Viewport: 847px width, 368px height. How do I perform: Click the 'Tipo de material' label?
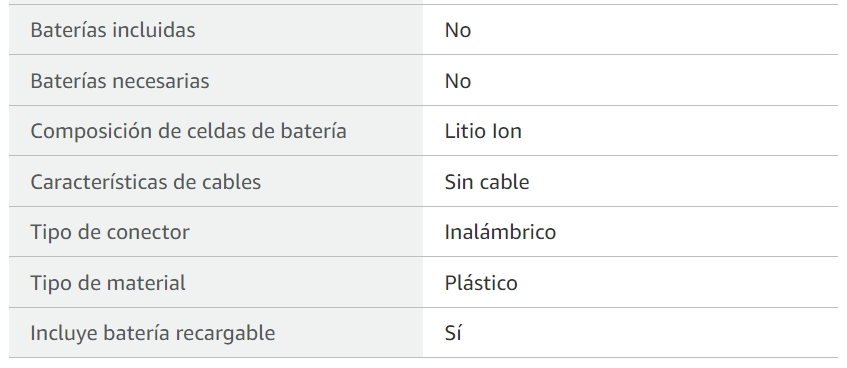pyautogui.click(x=107, y=283)
